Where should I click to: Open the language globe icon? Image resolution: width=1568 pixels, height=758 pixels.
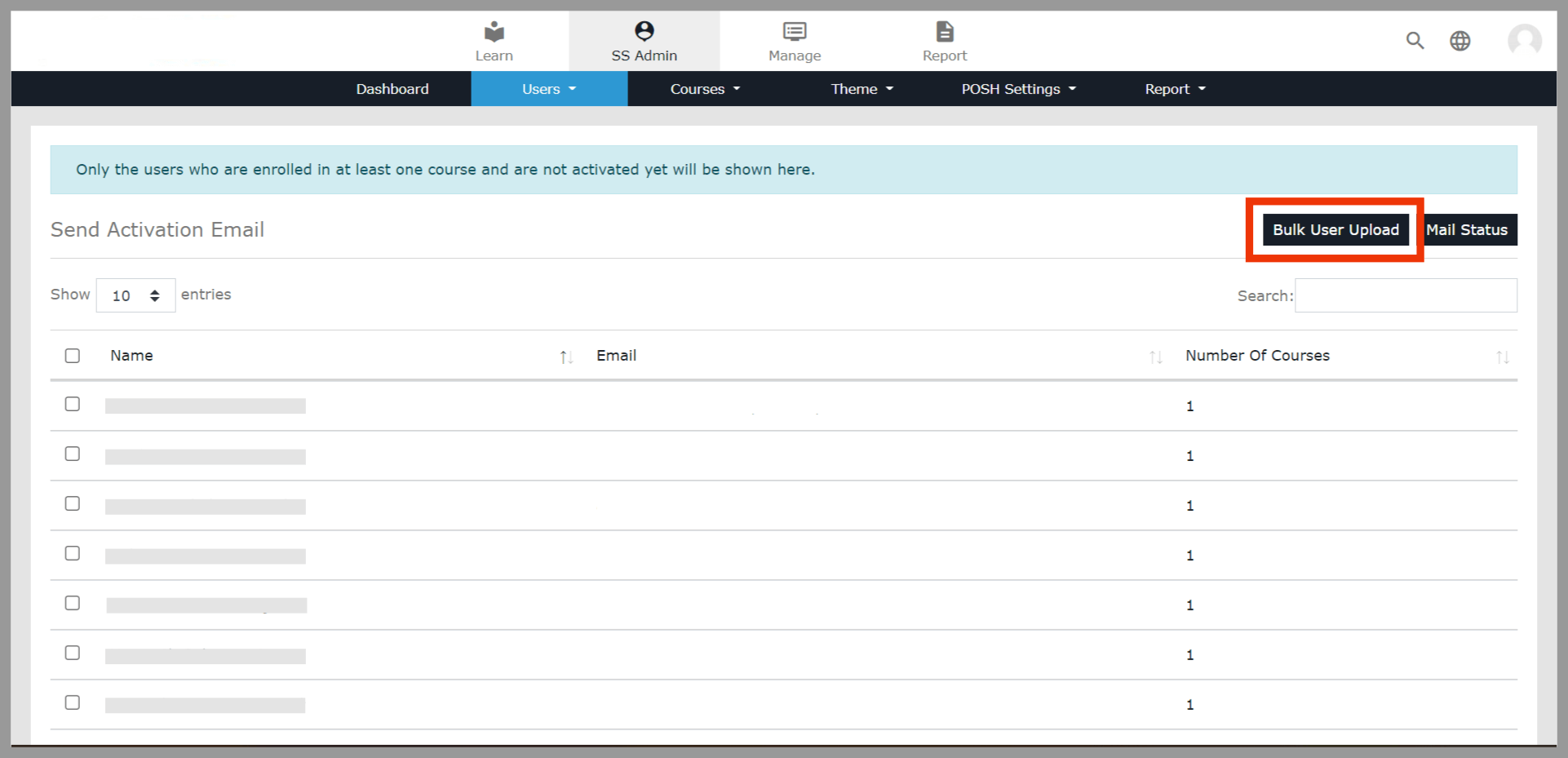tap(1459, 41)
